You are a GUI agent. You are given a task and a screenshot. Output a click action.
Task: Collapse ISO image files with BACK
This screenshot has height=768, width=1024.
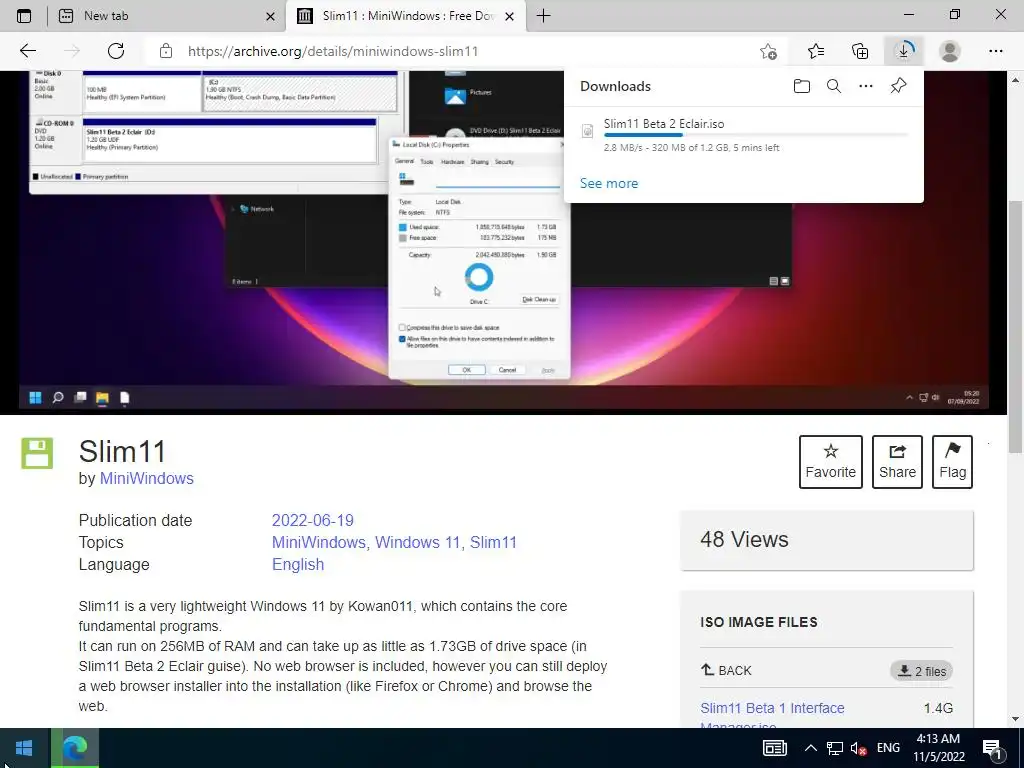[x=726, y=671]
